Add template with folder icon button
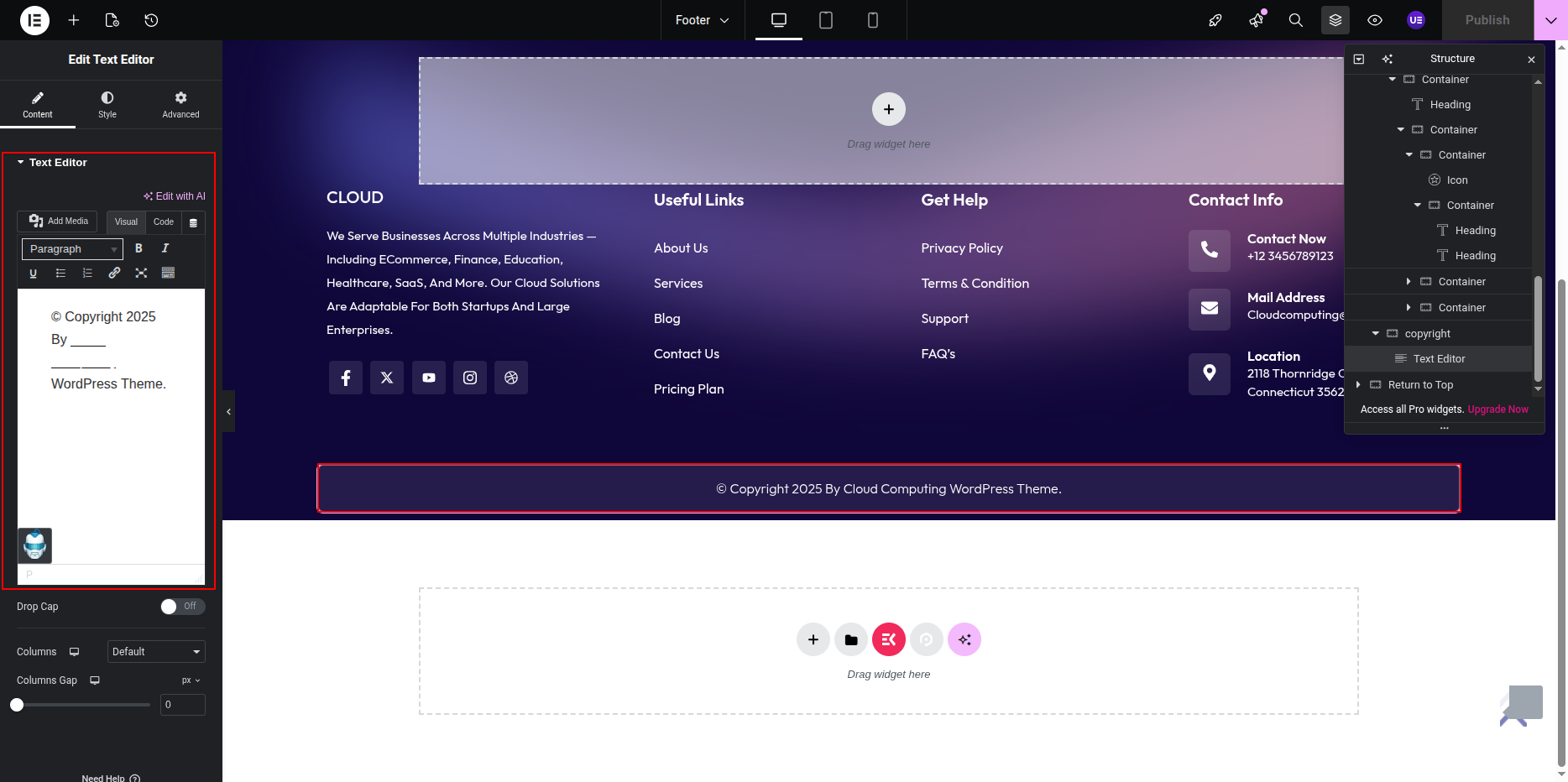 (x=851, y=639)
